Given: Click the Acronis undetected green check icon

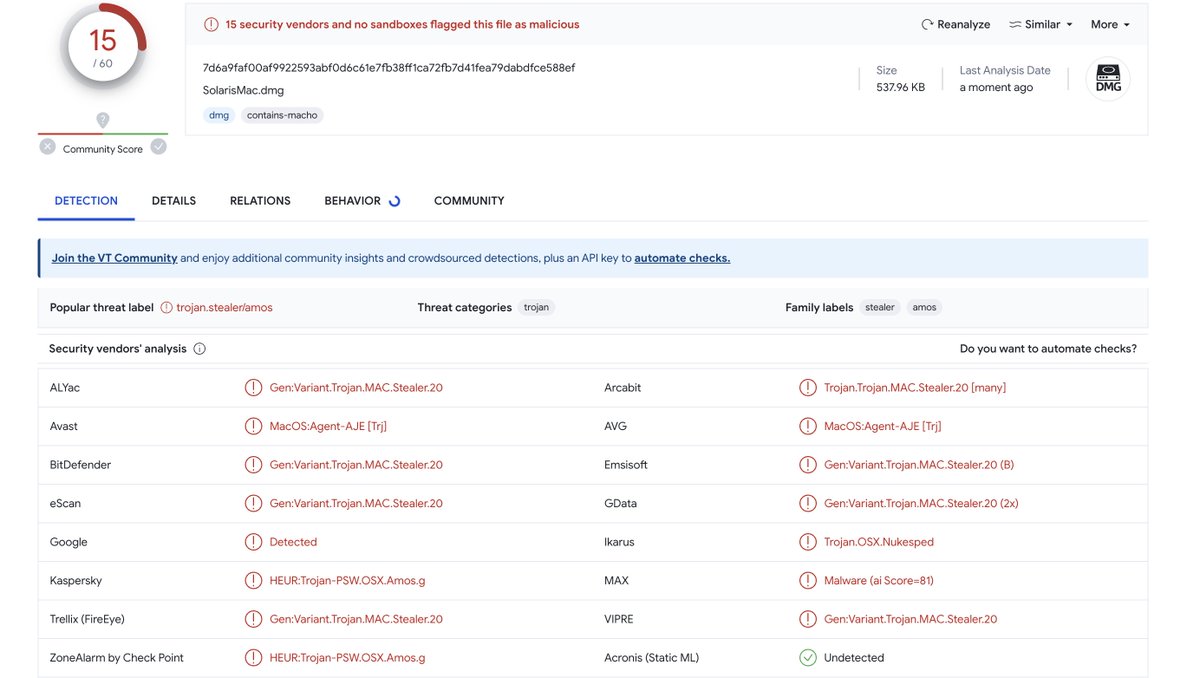Looking at the screenshot, I should (x=808, y=658).
